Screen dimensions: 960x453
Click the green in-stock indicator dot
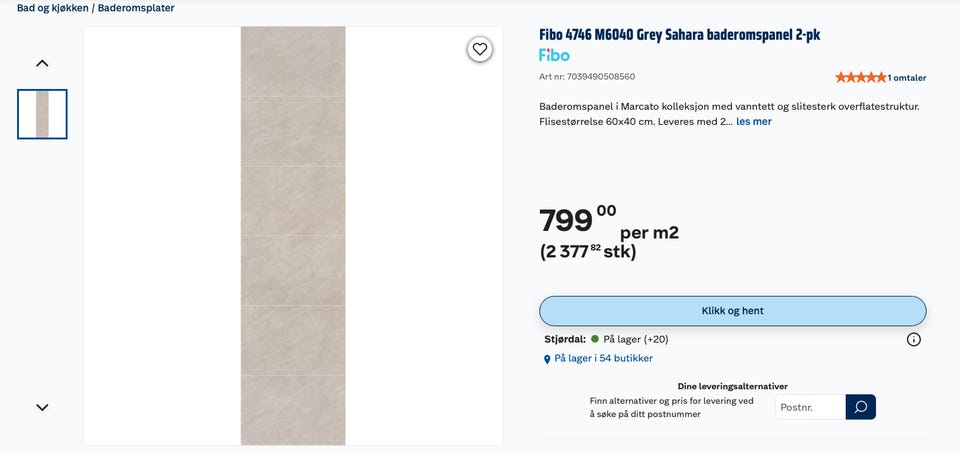(x=595, y=339)
